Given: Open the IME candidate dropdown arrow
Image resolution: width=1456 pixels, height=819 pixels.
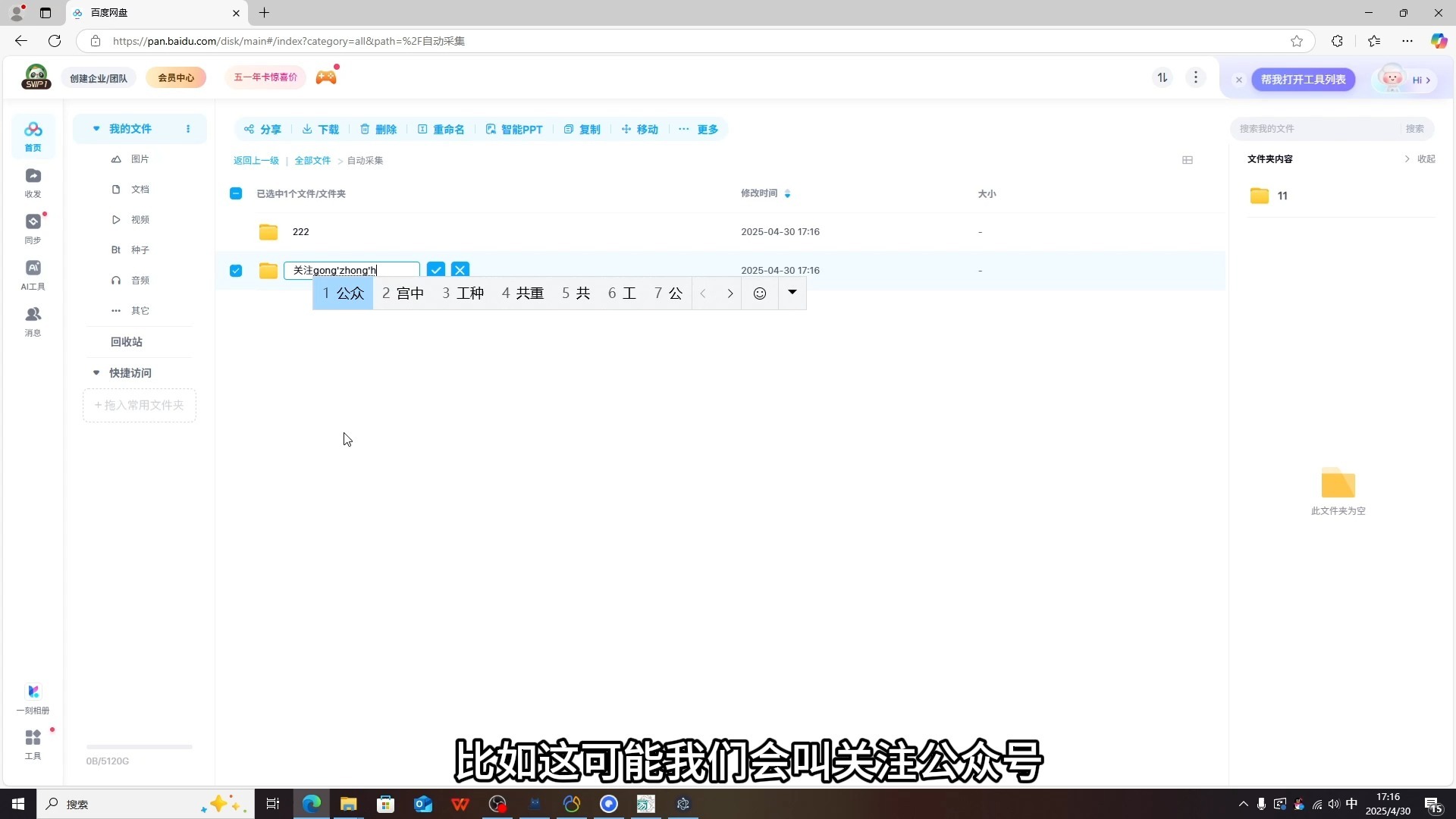Looking at the screenshot, I should [x=792, y=293].
